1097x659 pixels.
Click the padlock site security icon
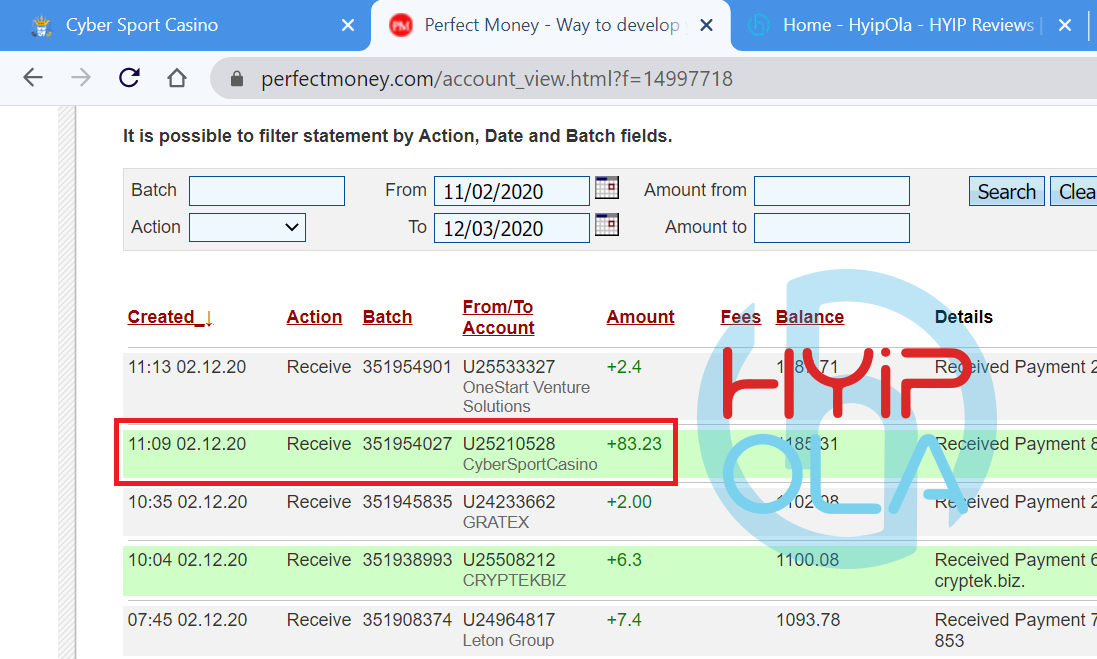(237, 78)
